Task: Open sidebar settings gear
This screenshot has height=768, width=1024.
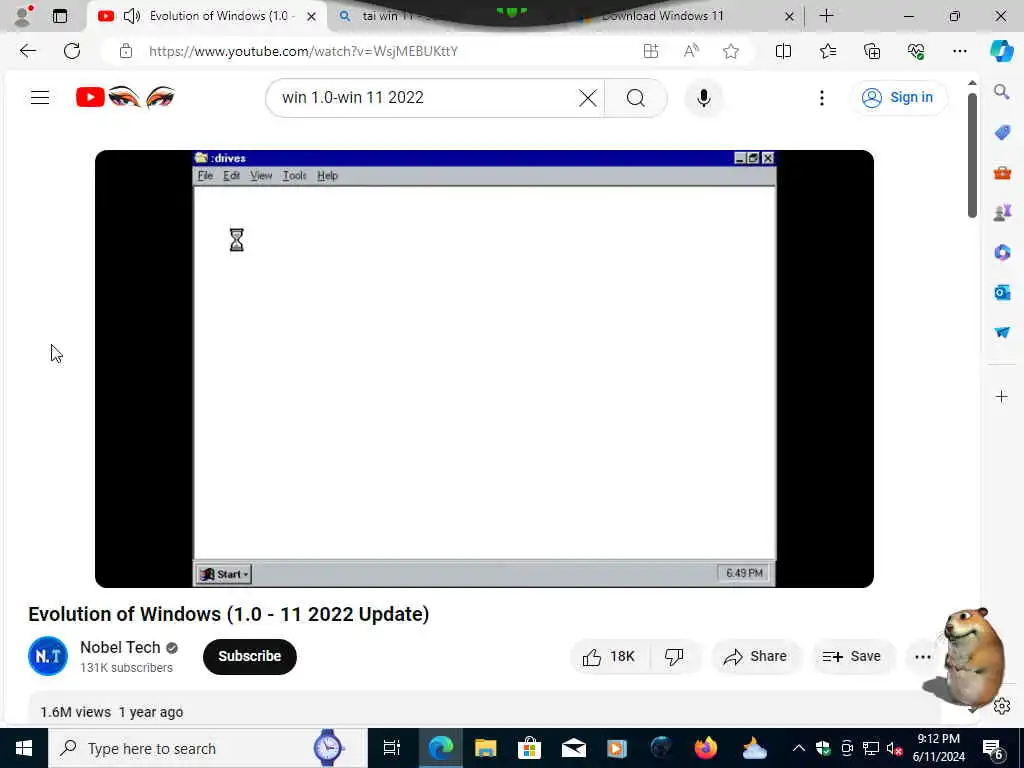Action: (x=1002, y=706)
